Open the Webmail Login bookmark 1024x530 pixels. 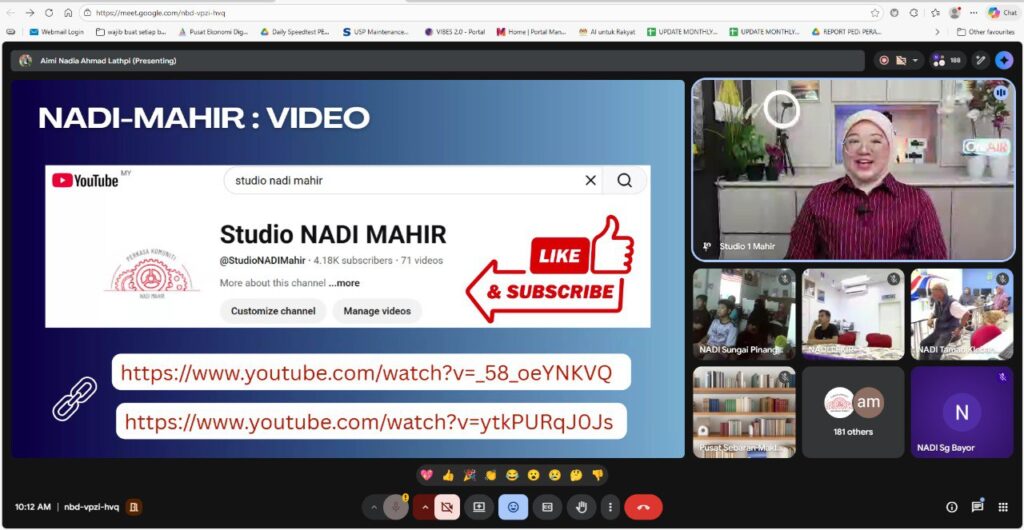pyautogui.click(x=56, y=32)
